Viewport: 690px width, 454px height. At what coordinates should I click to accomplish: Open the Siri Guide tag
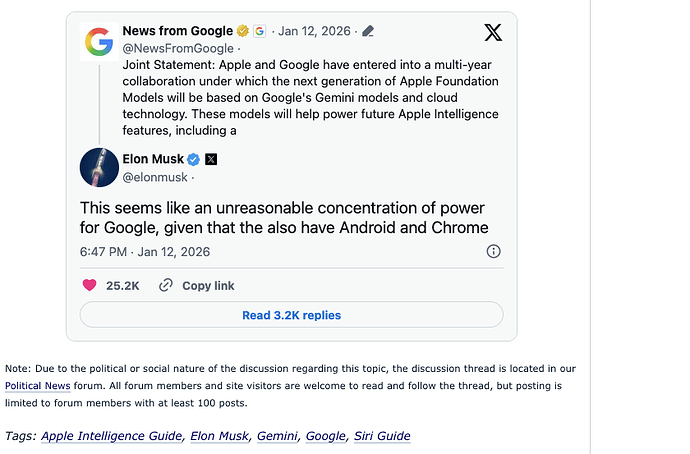click(x=382, y=436)
